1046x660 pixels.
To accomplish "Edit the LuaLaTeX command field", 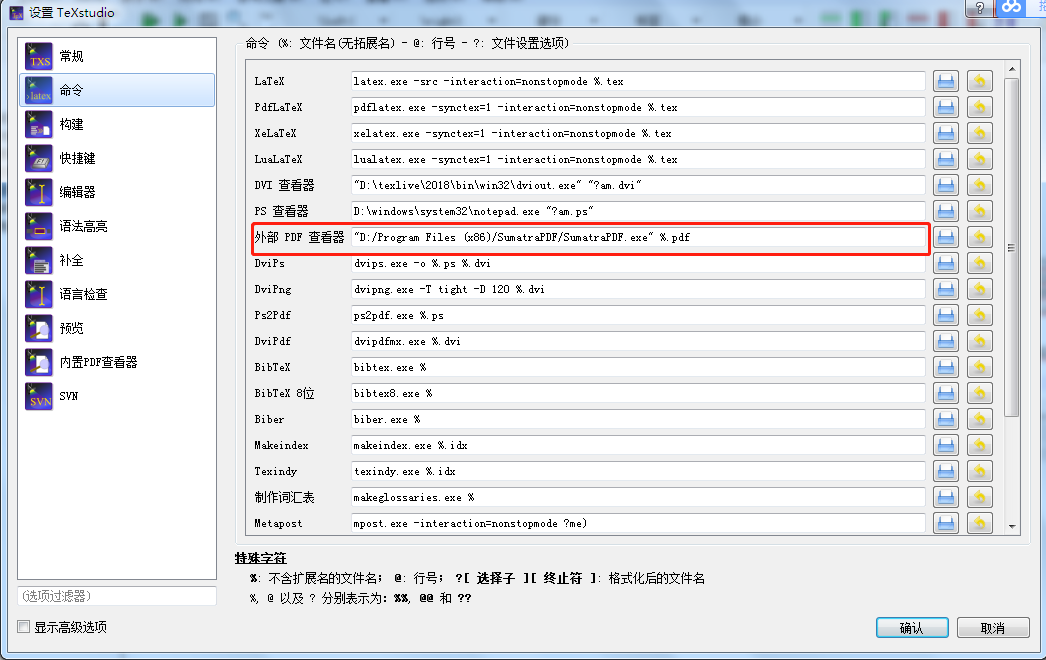I will pyautogui.click(x=638, y=159).
